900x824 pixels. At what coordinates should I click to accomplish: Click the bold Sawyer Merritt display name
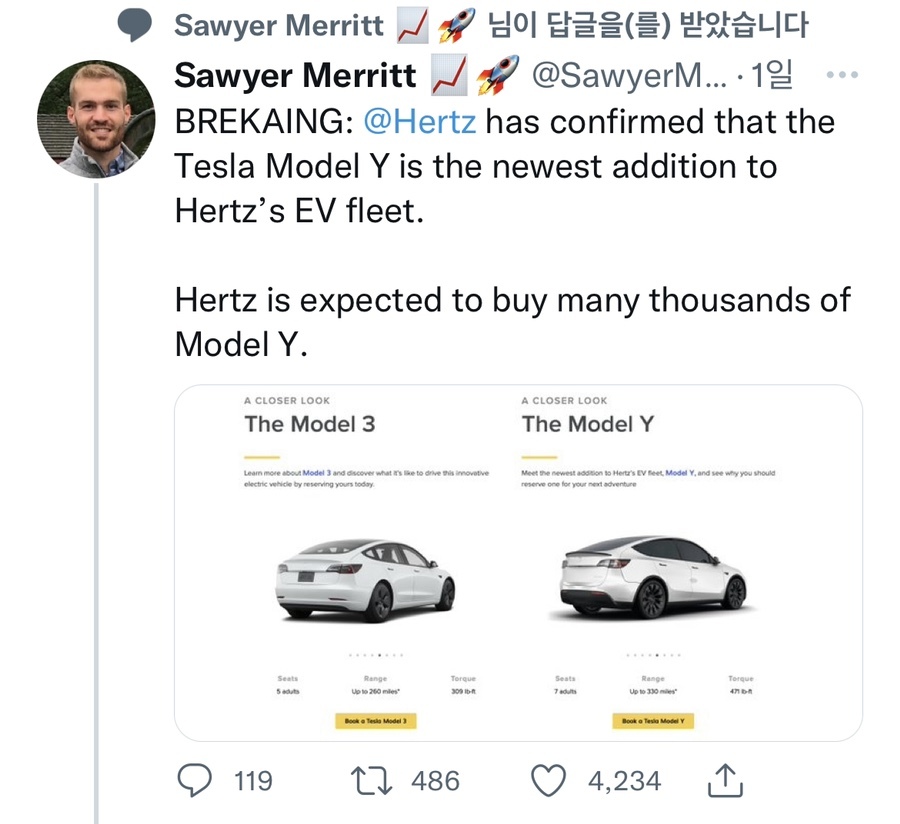(x=296, y=76)
